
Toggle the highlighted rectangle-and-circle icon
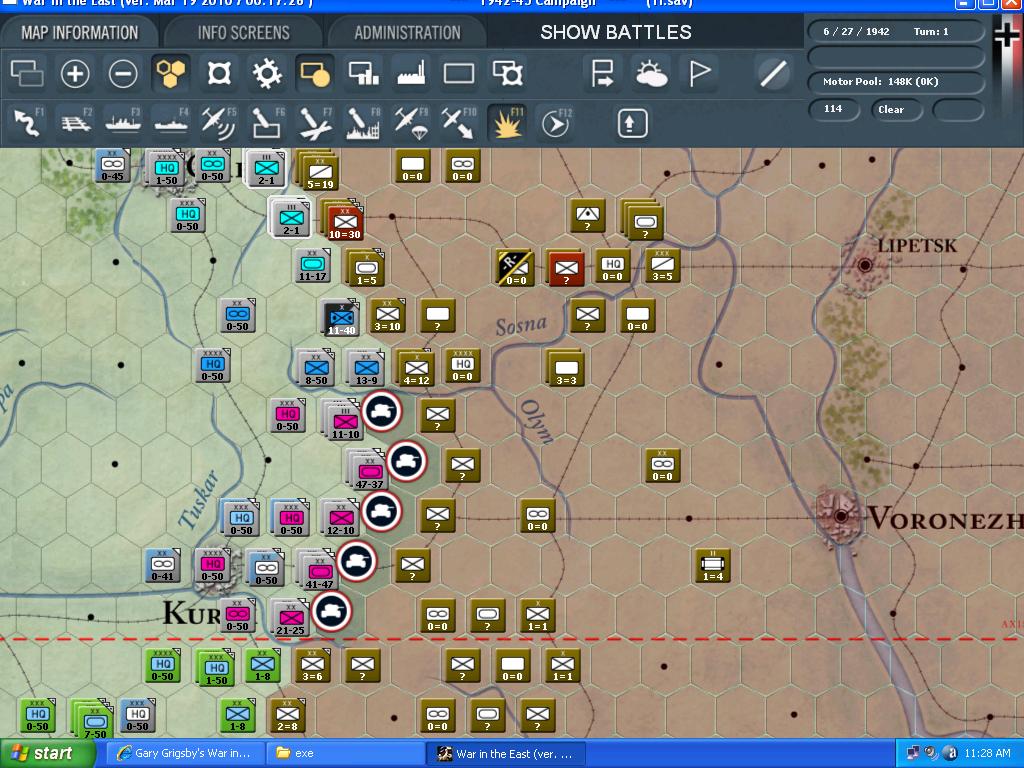(x=315, y=73)
